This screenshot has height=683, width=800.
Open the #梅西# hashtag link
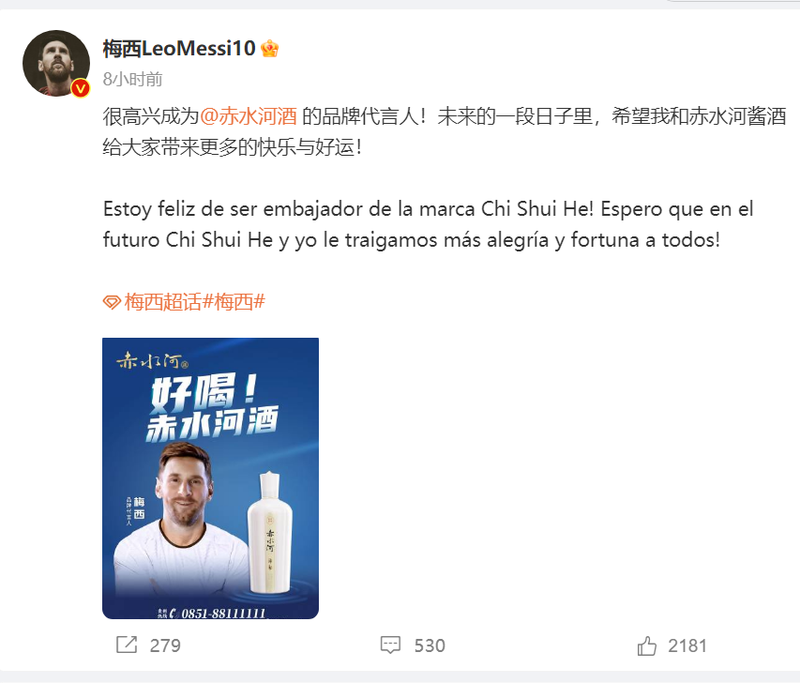tap(234, 302)
